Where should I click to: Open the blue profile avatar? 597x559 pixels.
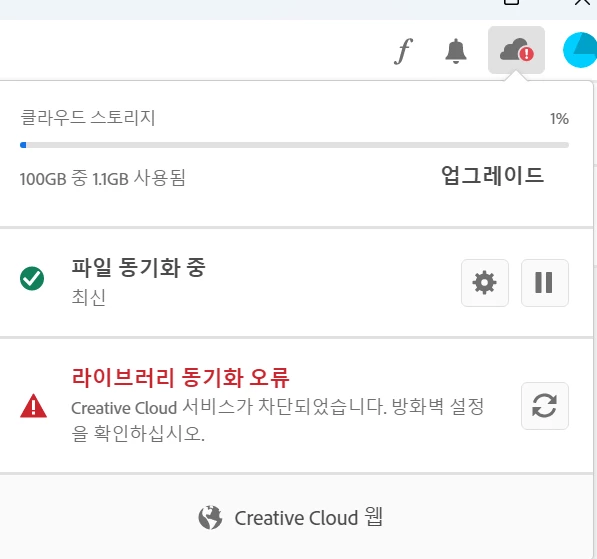point(580,50)
